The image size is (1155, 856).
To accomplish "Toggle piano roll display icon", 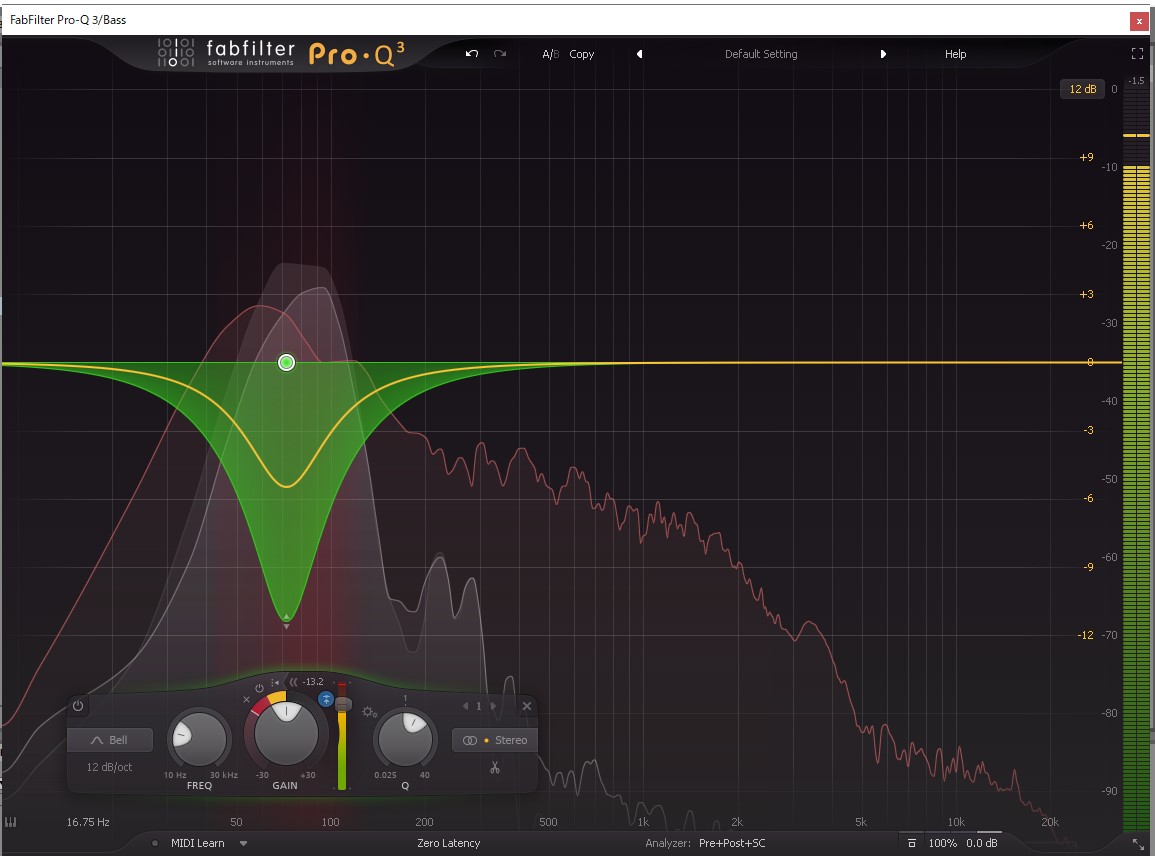I will coord(11,822).
